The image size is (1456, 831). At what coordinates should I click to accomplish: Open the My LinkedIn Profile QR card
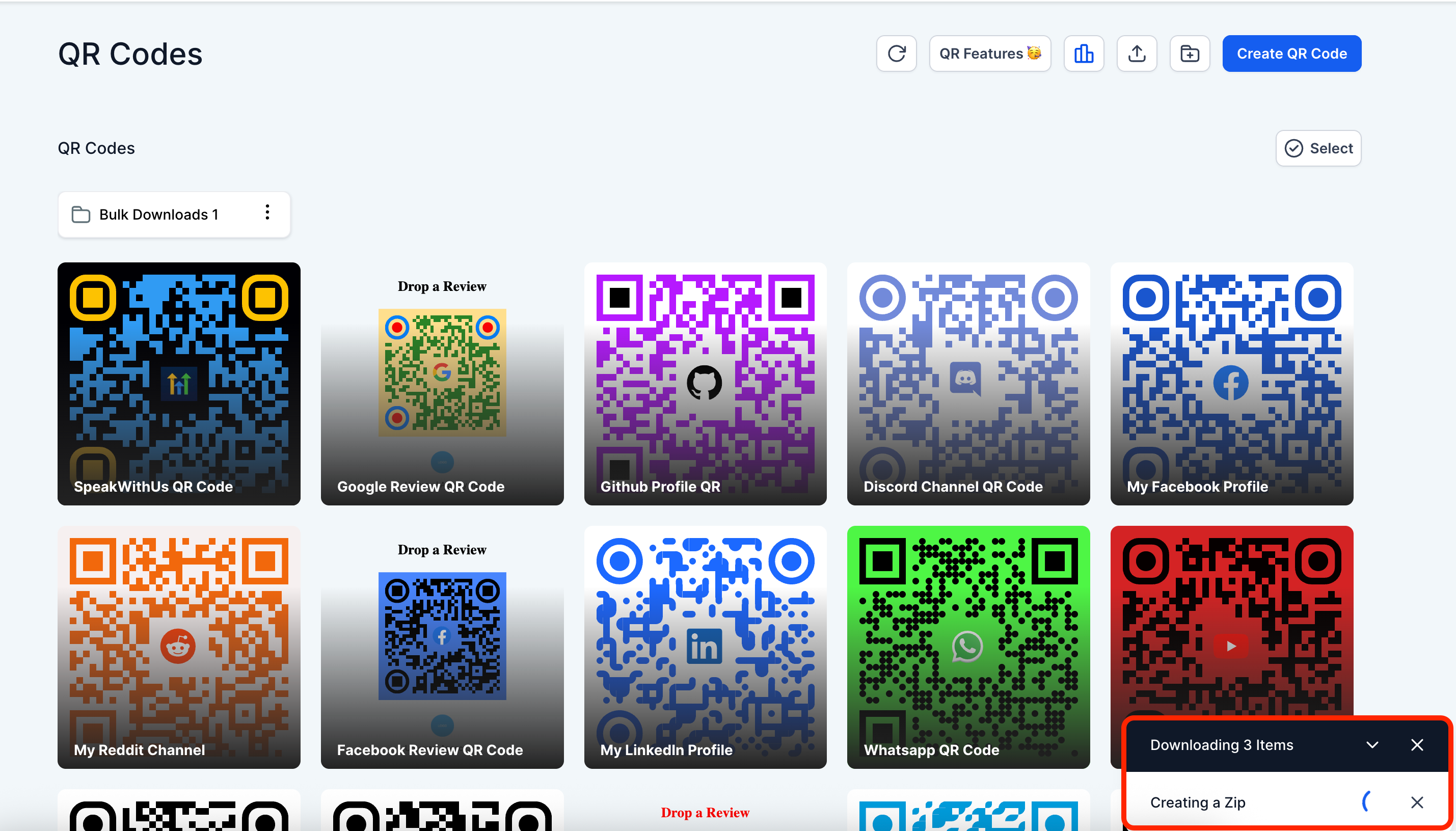click(x=705, y=647)
